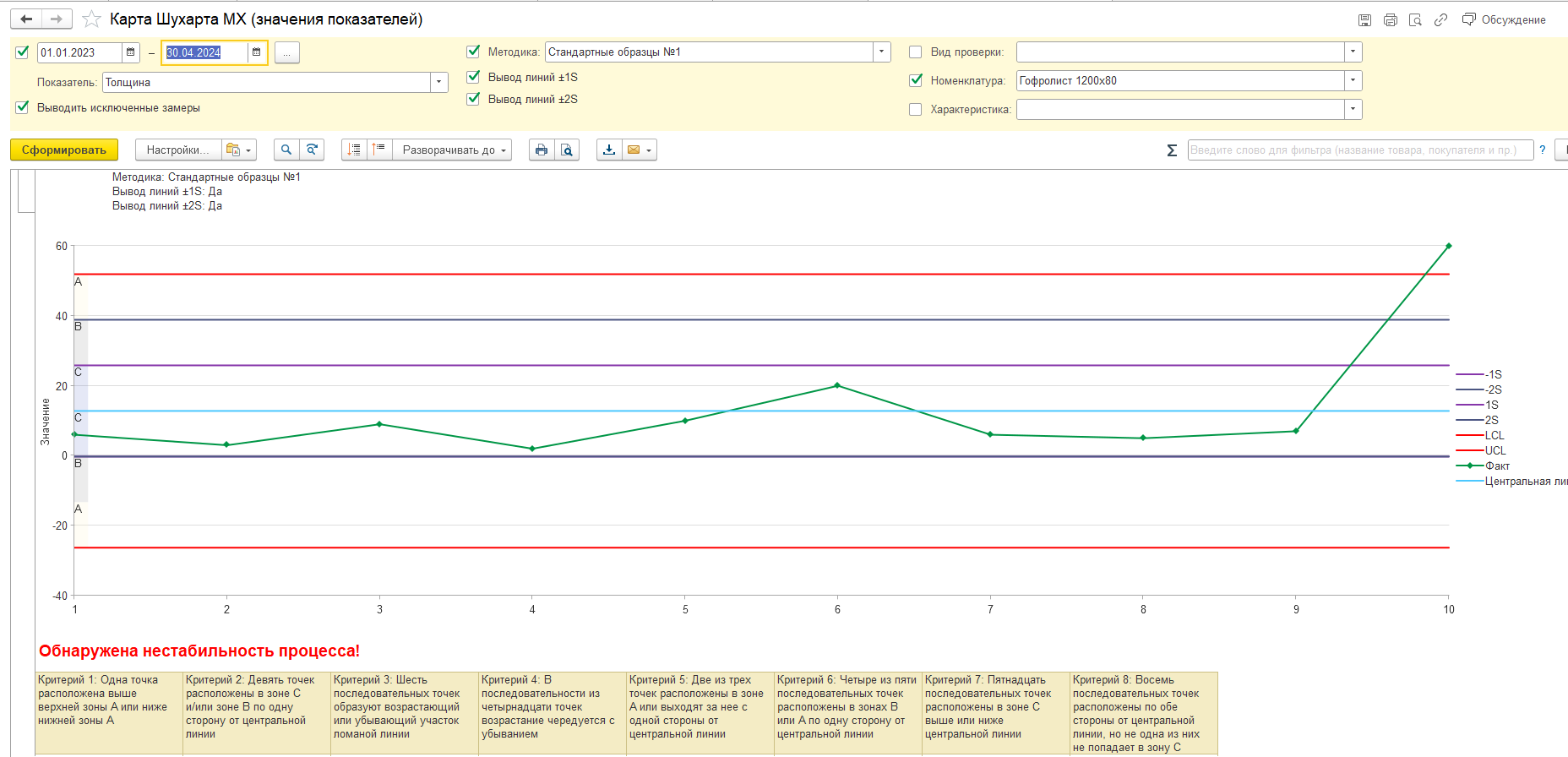
Task: Enable the Вид проверки checkbox
Action: 915,52
